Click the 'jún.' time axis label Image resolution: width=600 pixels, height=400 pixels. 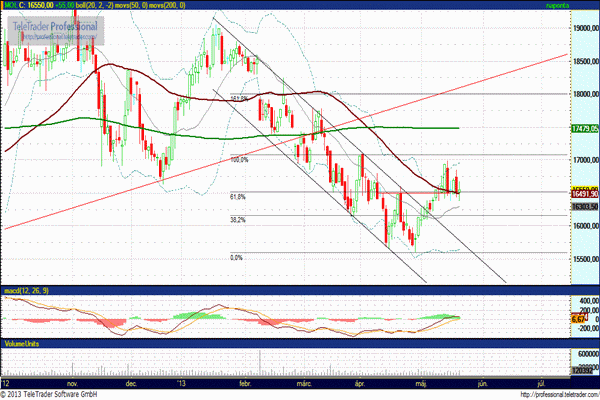(x=483, y=384)
